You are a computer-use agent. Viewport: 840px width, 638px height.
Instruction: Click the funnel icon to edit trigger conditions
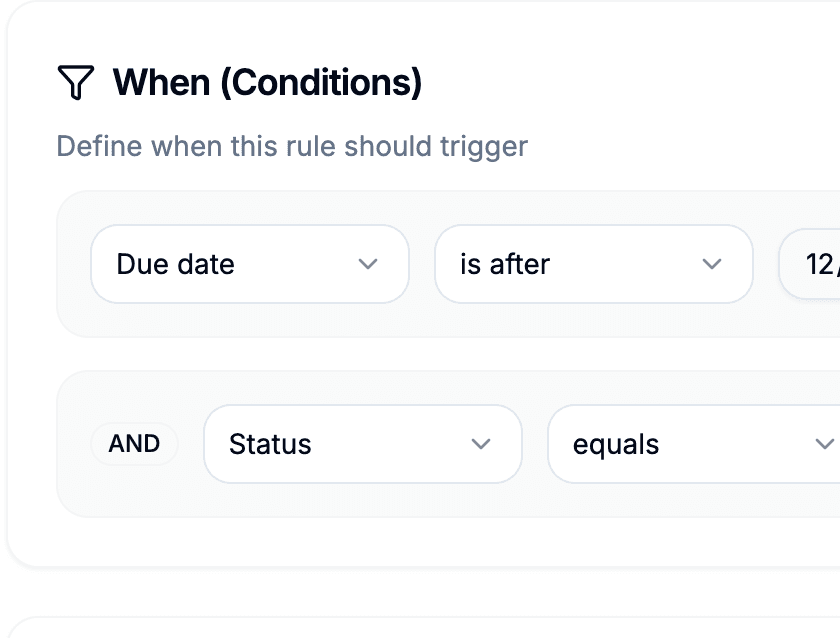point(74,82)
